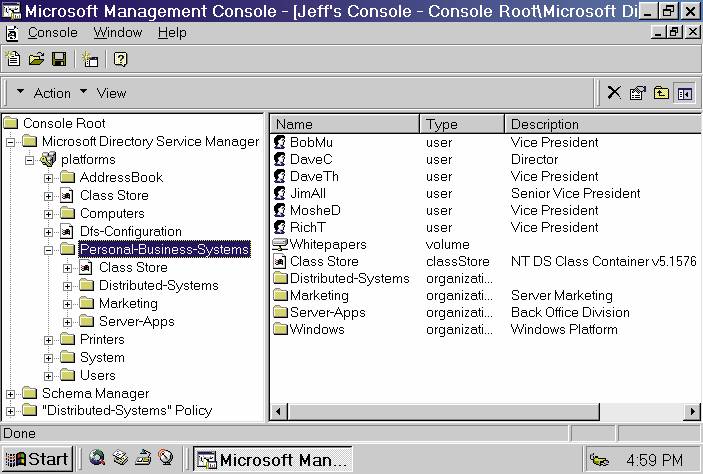The image size is (703, 474).
Task: Click the second quick launch icon on taskbar
Action: [x=120, y=459]
